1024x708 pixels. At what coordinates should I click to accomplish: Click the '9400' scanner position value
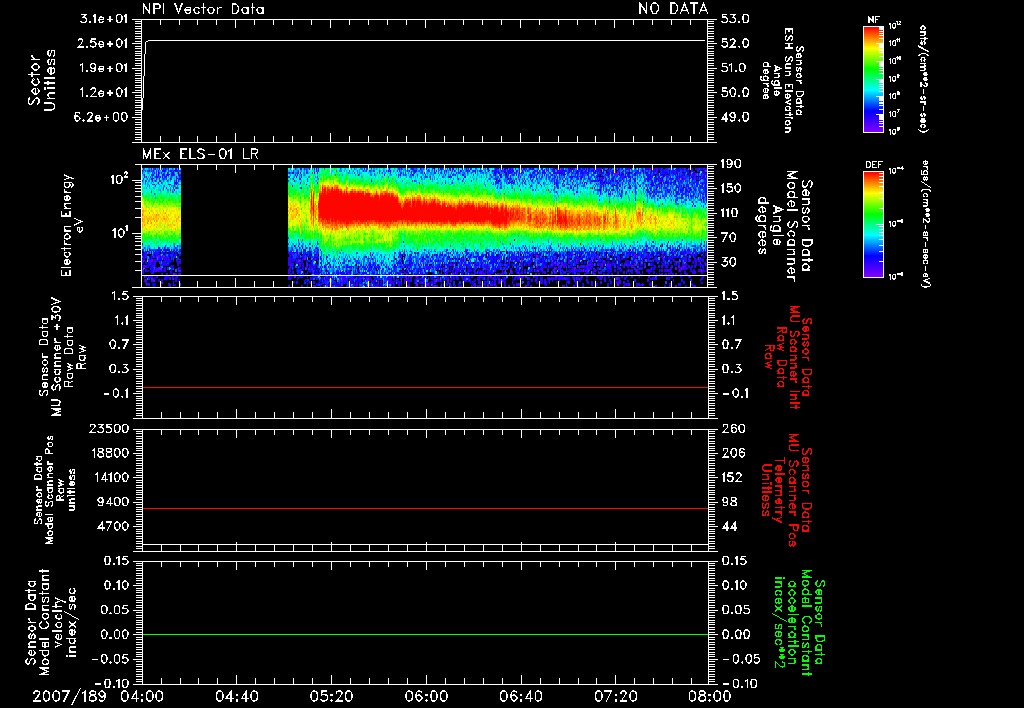(x=112, y=502)
